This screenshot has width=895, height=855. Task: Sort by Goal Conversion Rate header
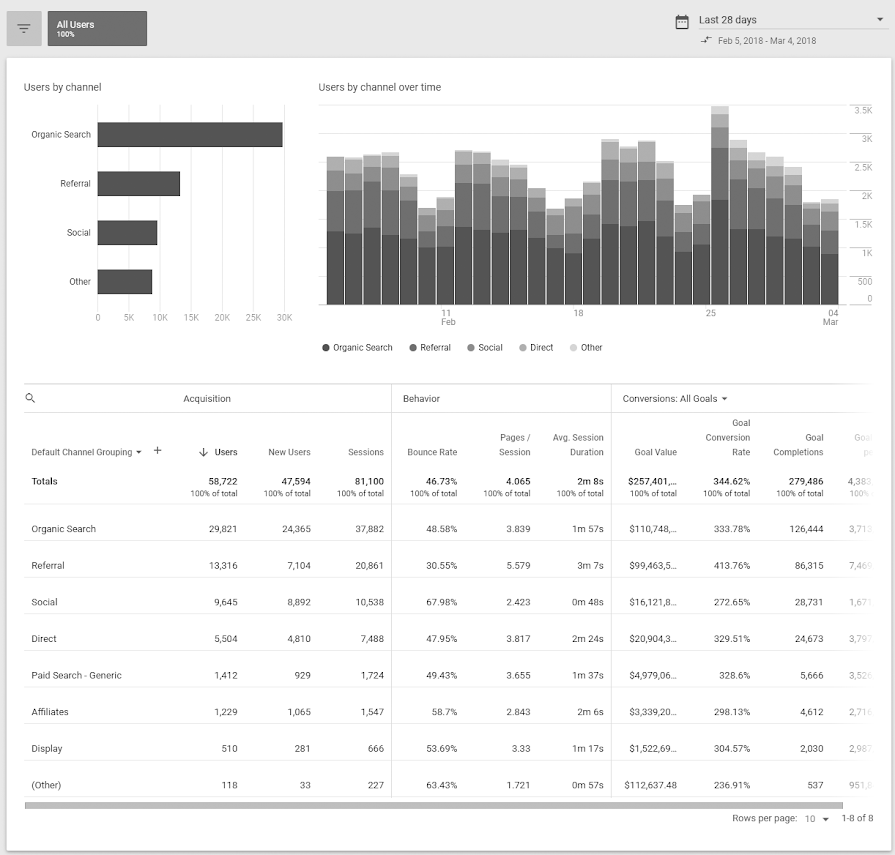click(728, 437)
